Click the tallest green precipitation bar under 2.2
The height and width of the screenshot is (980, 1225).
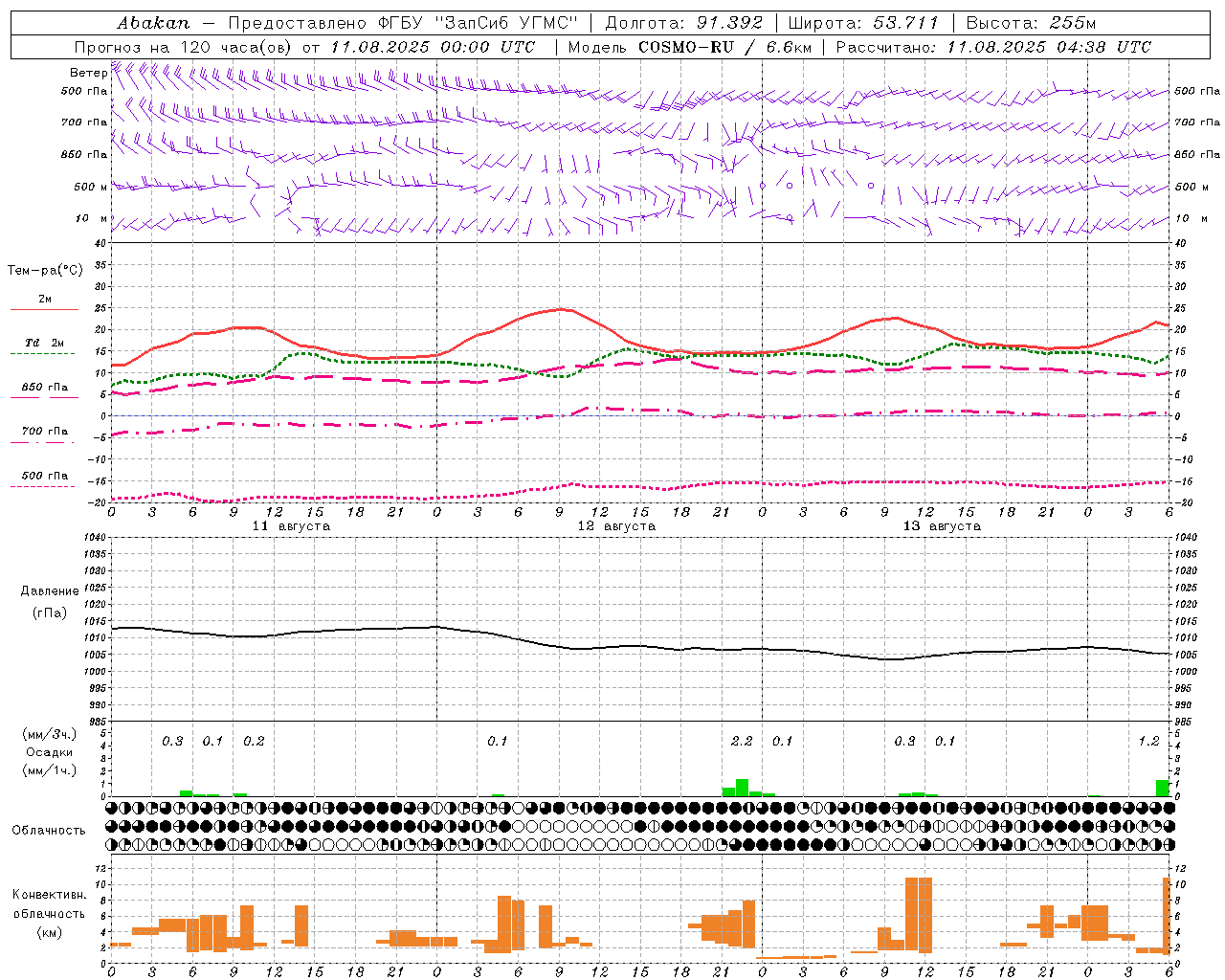[x=742, y=788]
